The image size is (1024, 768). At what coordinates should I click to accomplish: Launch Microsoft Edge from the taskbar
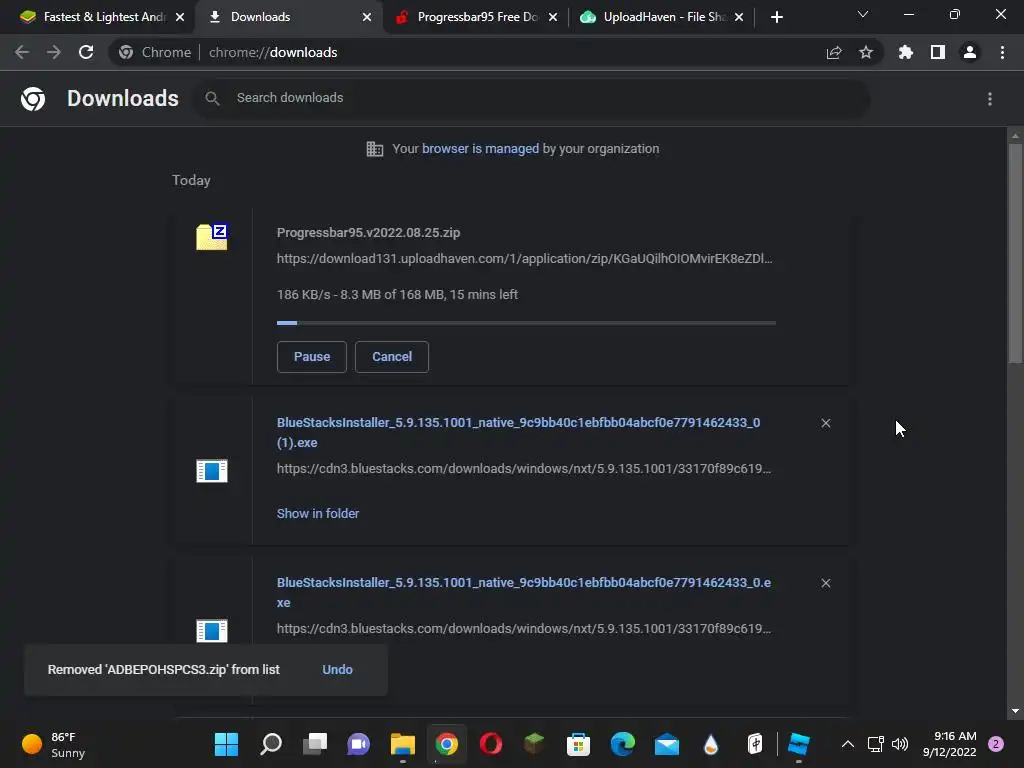point(622,744)
